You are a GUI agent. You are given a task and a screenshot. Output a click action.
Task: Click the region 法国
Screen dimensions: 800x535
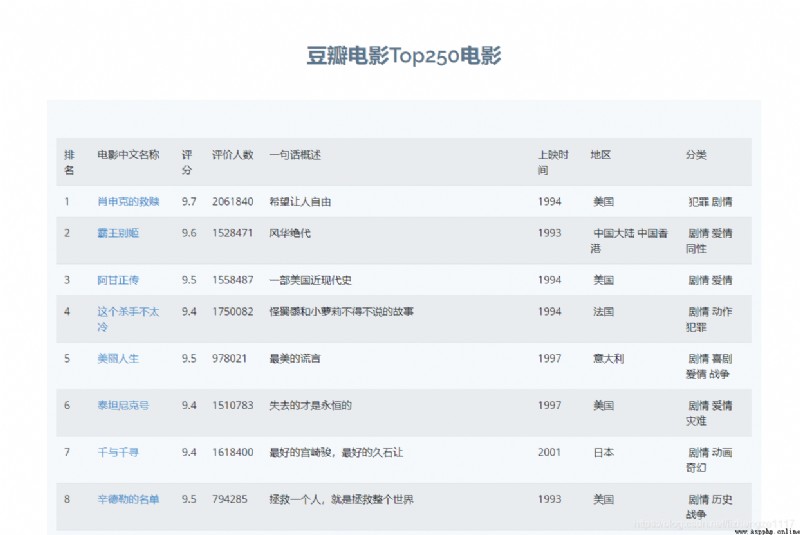click(x=604, y=312)
